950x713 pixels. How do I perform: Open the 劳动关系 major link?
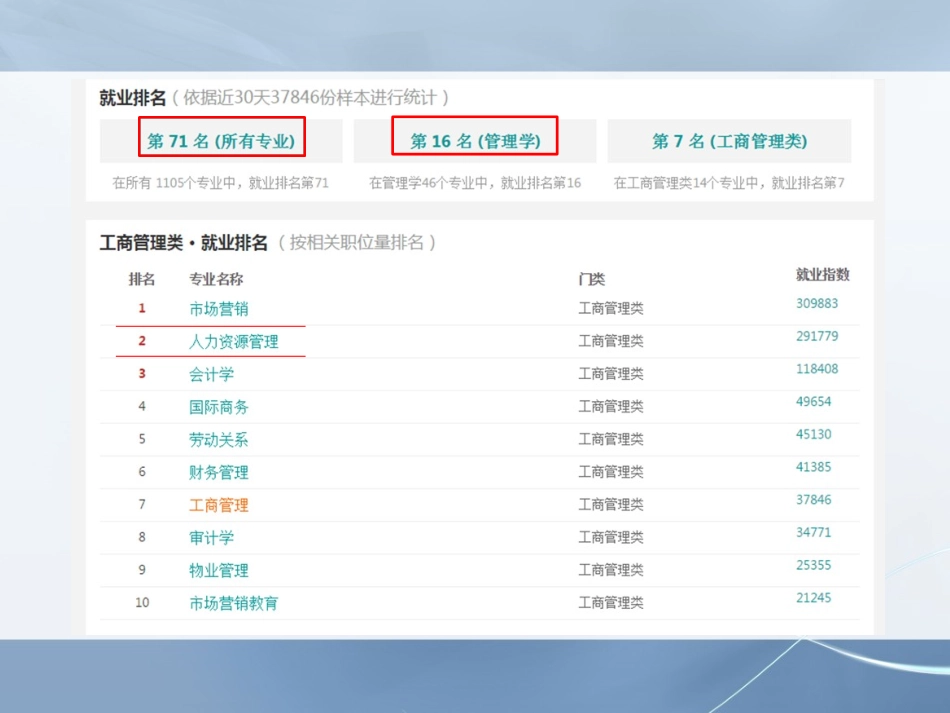tap(219, 440)
